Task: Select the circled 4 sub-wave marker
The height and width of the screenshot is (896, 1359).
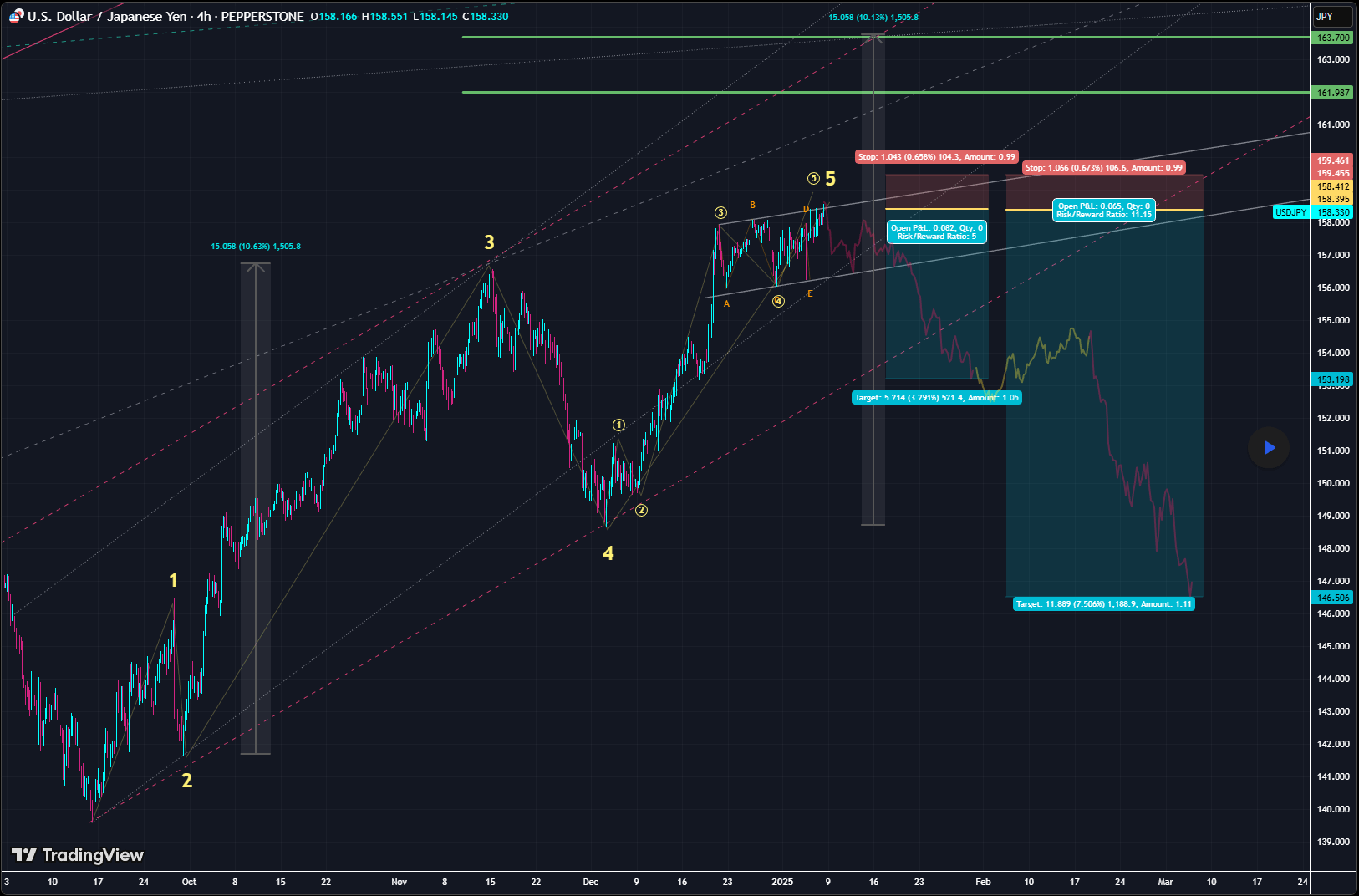Action: pyautogui.click(x=778, y=301)
